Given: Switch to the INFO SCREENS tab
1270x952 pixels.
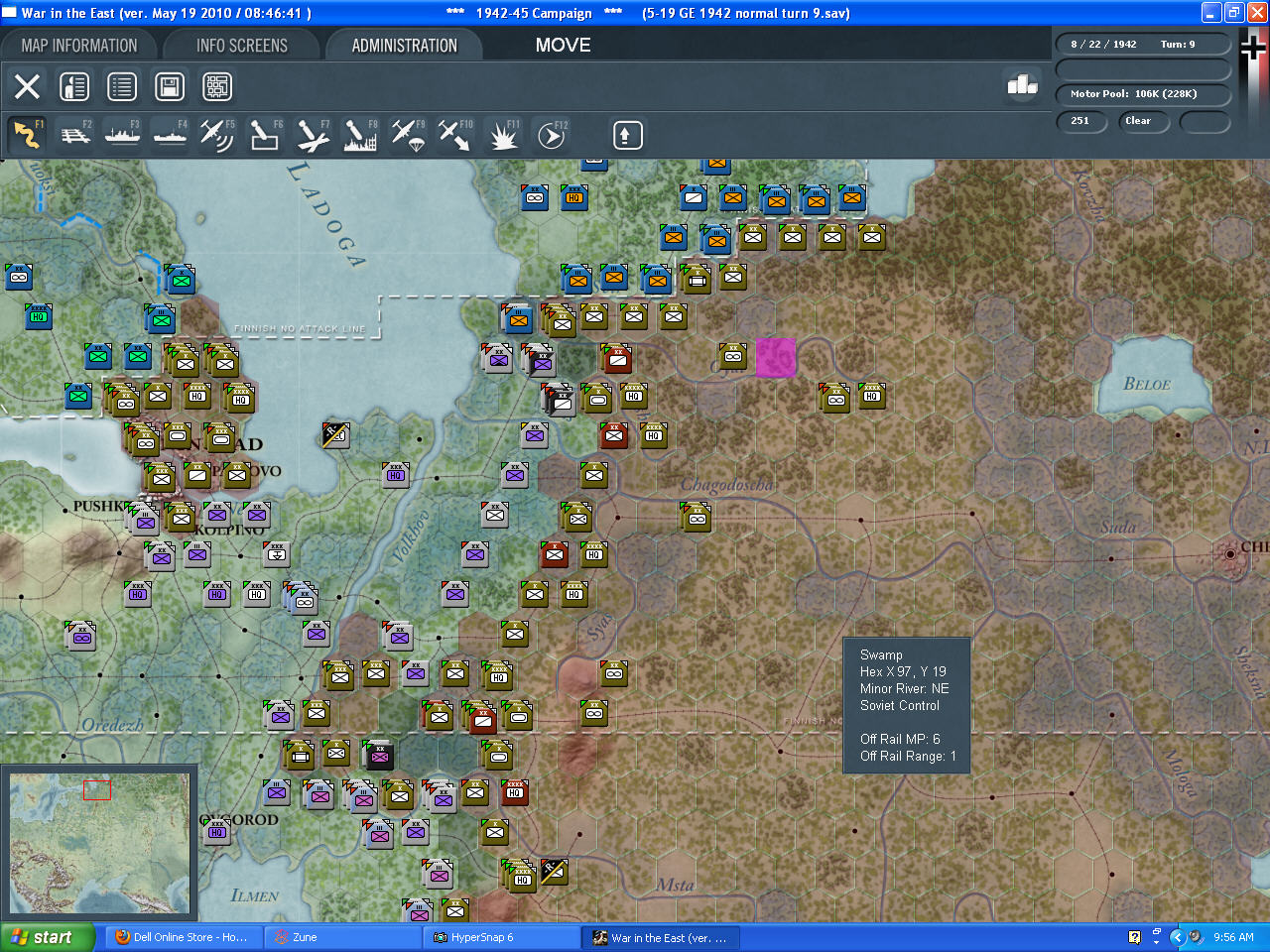Looking at the screenshot, I should pos(242,46).
